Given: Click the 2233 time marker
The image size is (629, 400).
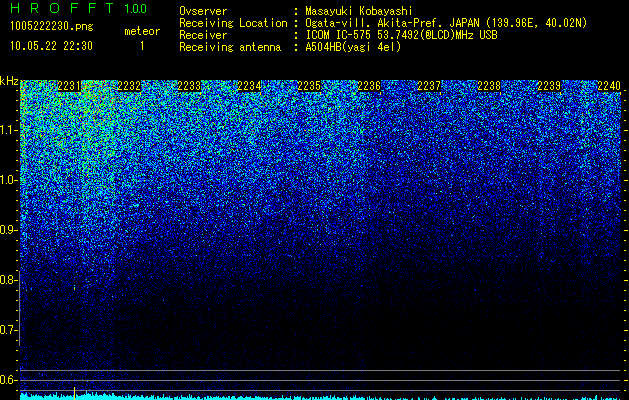Looking at the screenshot, I should pos(189,86).
